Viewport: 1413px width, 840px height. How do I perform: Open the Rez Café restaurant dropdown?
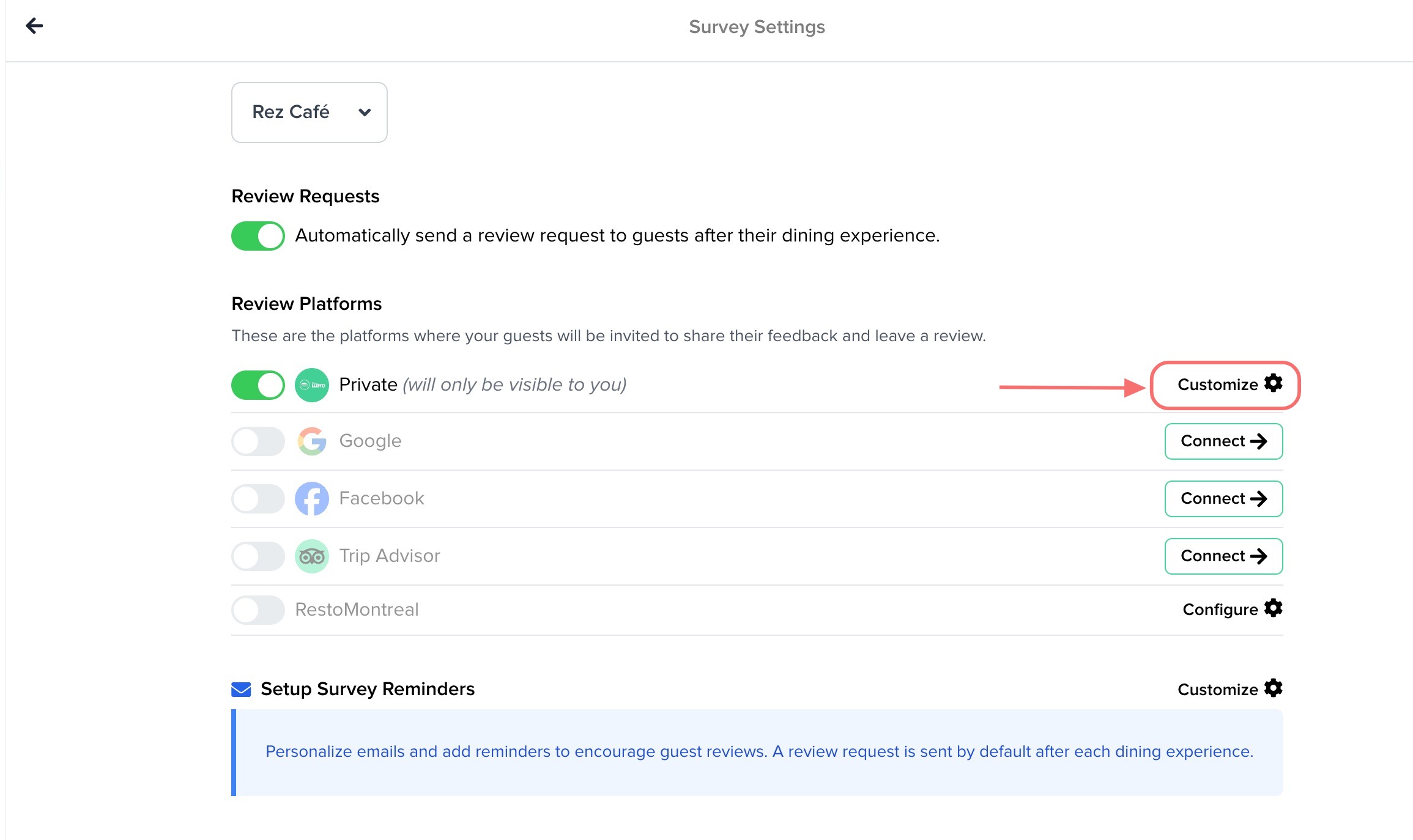[x=310, y=112]
